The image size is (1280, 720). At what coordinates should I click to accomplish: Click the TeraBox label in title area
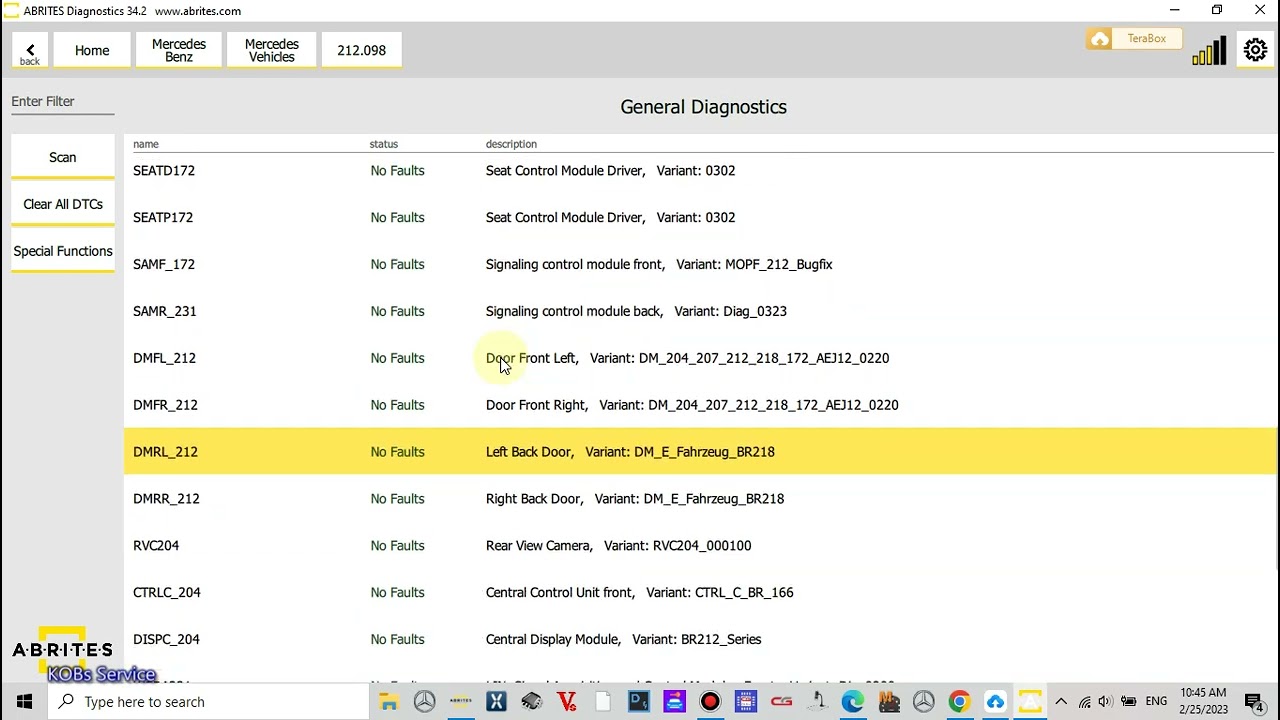[1146, 39]
